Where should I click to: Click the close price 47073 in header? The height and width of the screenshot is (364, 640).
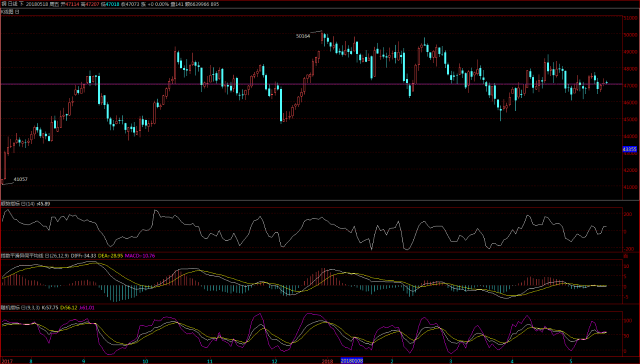pyautogui.click(x=133, y=4)
